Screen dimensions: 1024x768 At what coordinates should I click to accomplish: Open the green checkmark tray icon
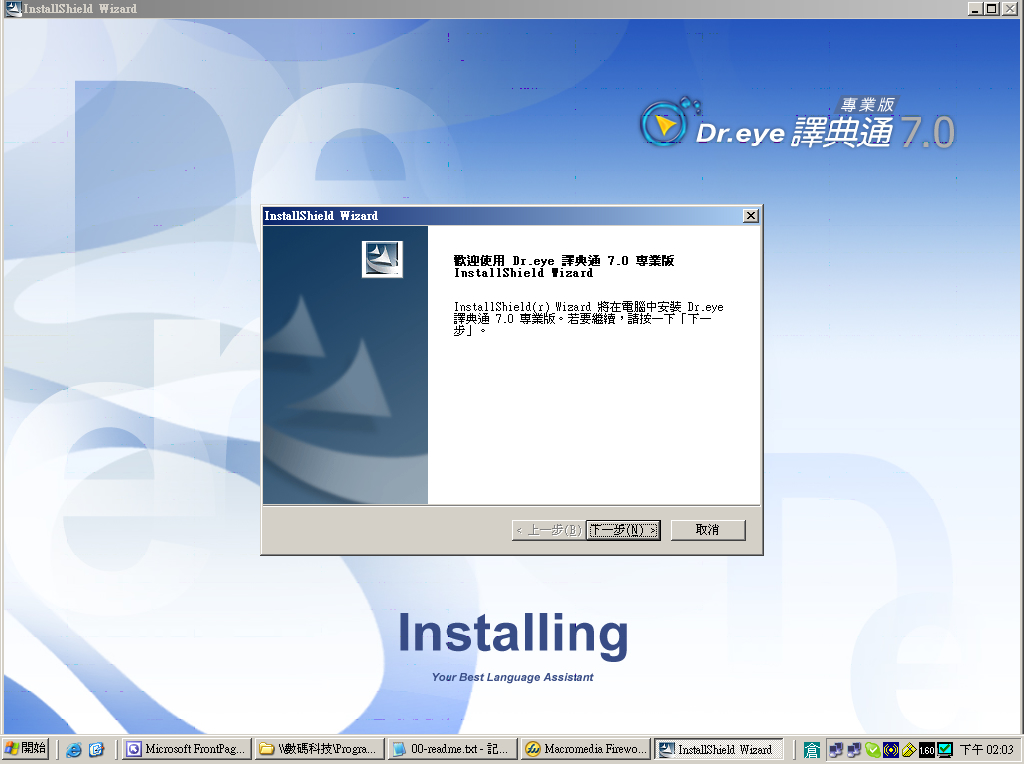tap(872, 750)
